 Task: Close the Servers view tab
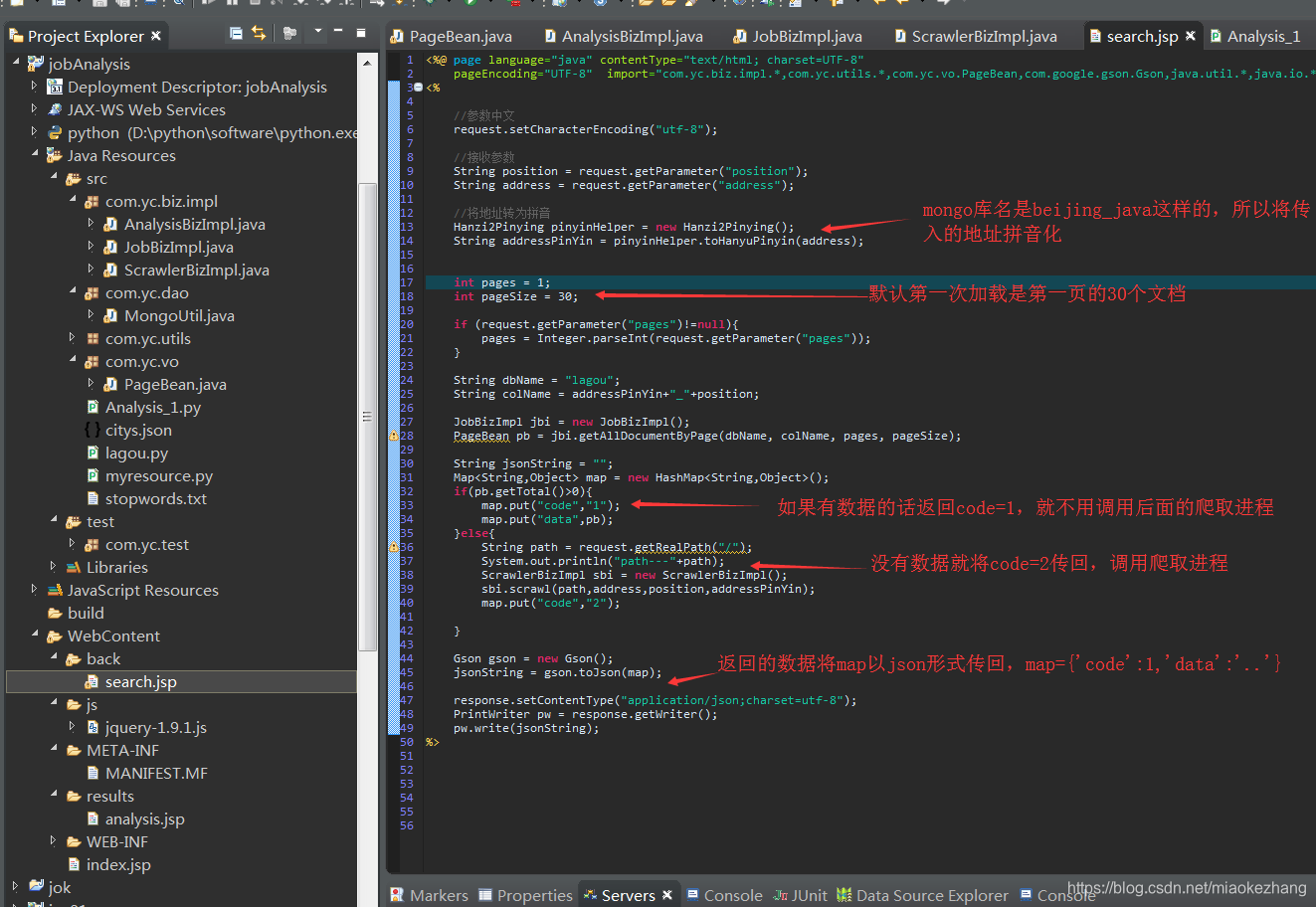click(667, 895)
